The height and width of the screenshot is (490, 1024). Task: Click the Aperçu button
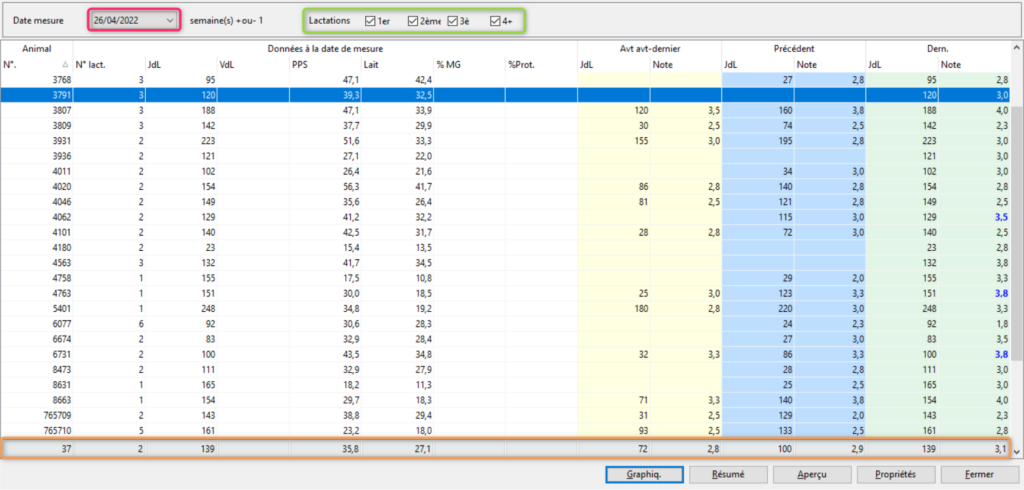[x=798, y=474]
